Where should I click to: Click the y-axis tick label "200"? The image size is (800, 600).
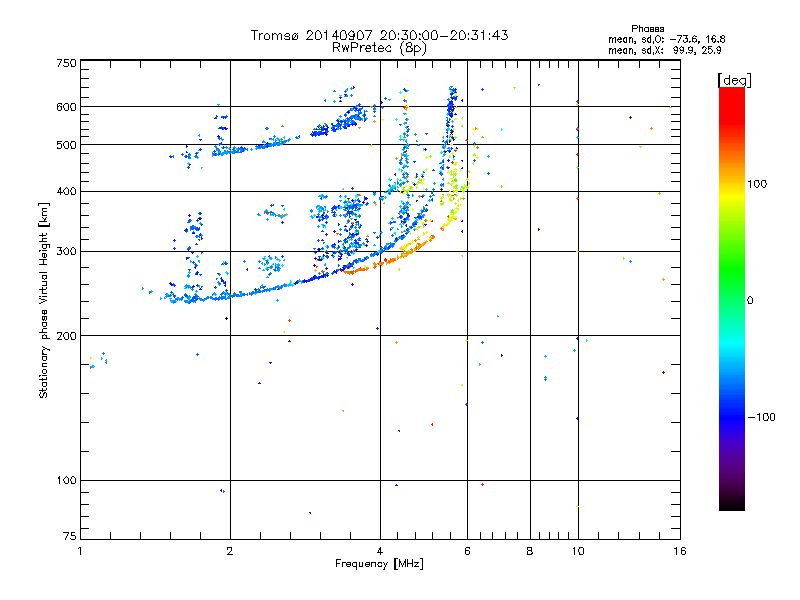[x=66, y=336]
